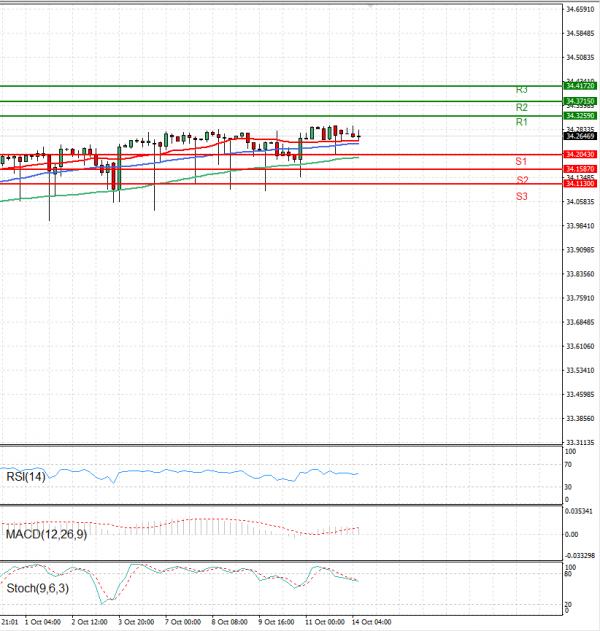Click the 33.75910 price axis value
This screenshot has width=600, height=631.
(x=580, y=298)
